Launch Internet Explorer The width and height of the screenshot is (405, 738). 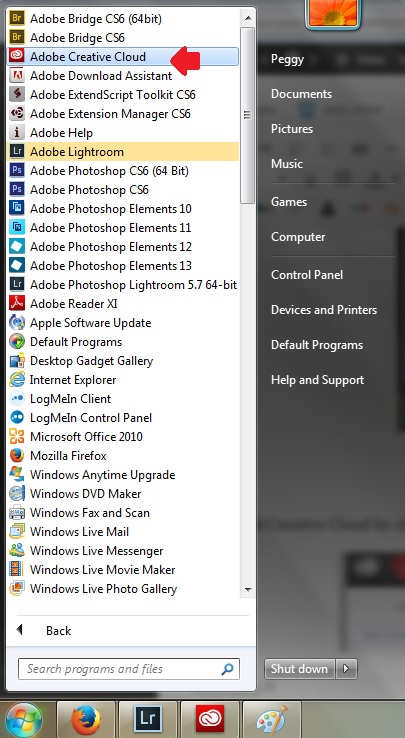pos(123,380)
